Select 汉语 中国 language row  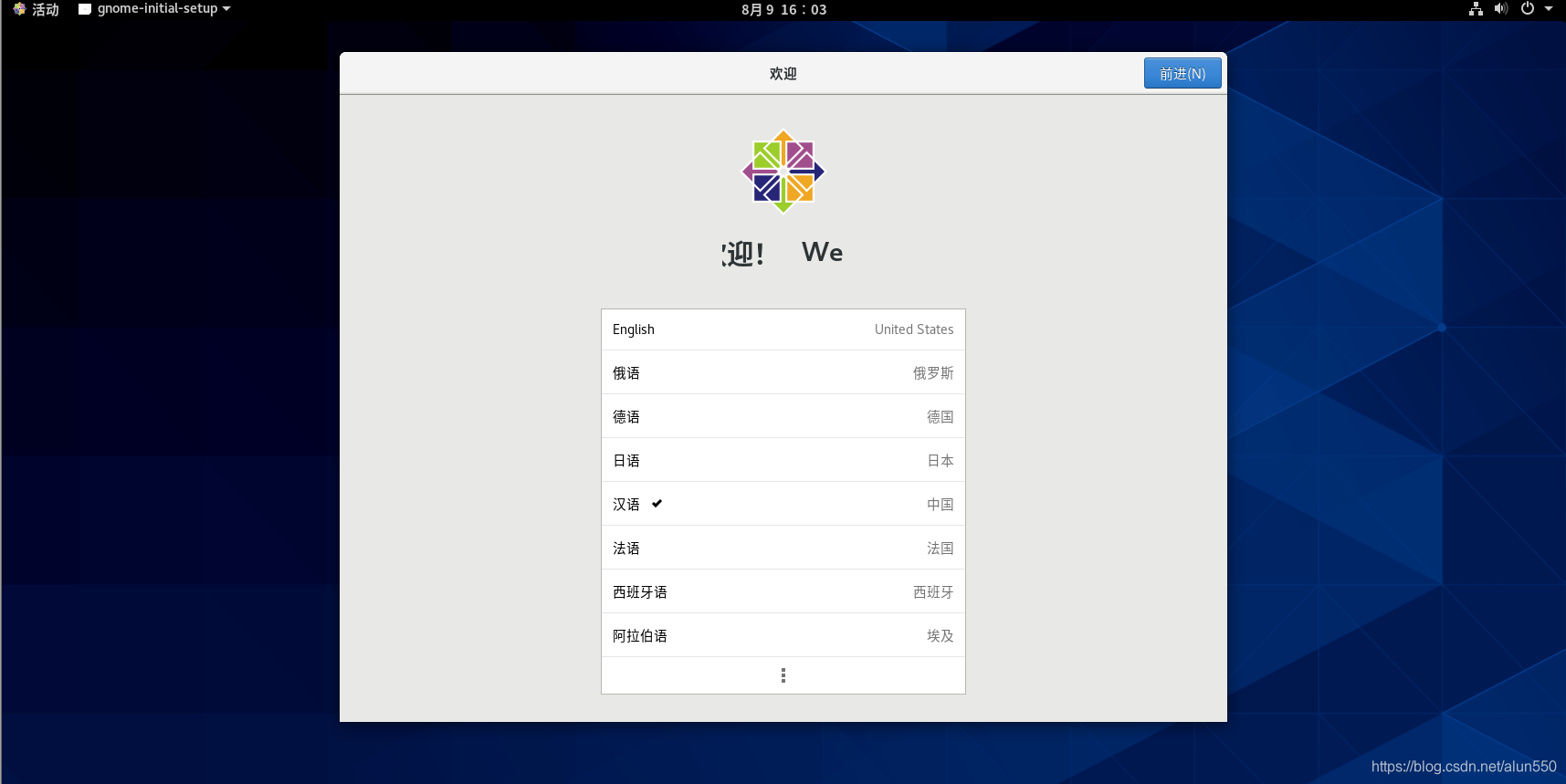coord(783,504)
